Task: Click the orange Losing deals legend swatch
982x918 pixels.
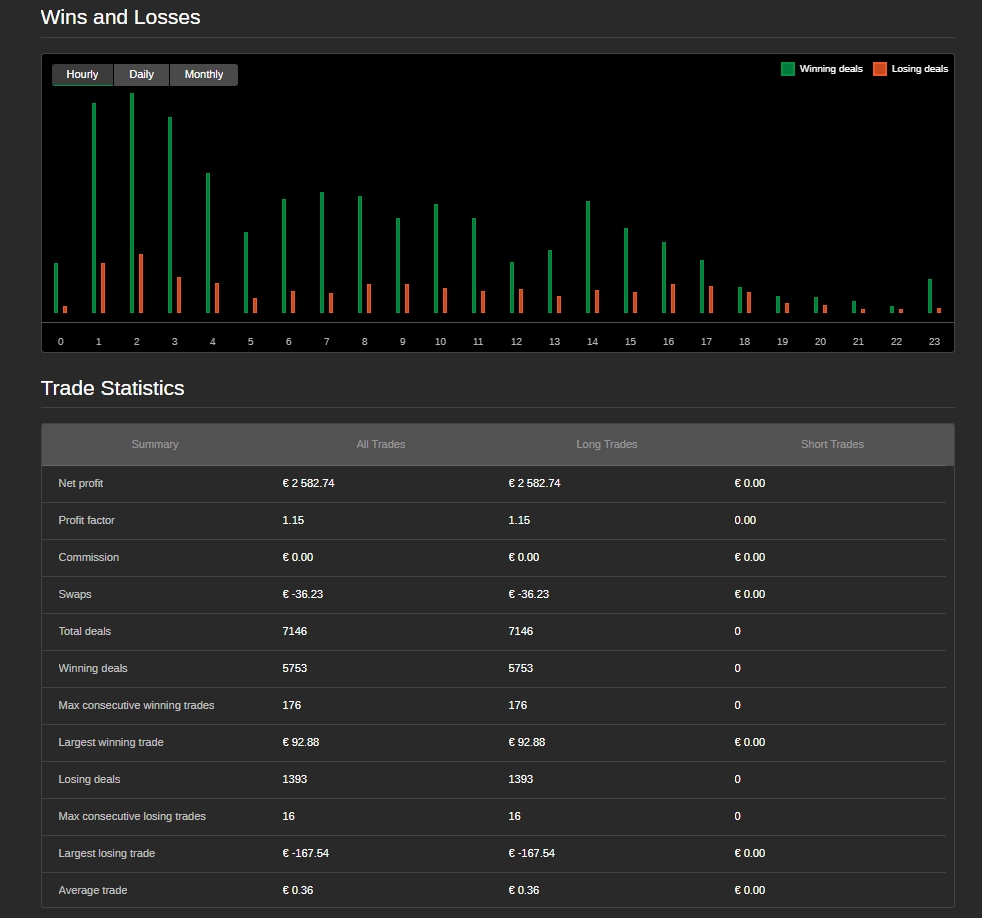Action: coord(880,69)
